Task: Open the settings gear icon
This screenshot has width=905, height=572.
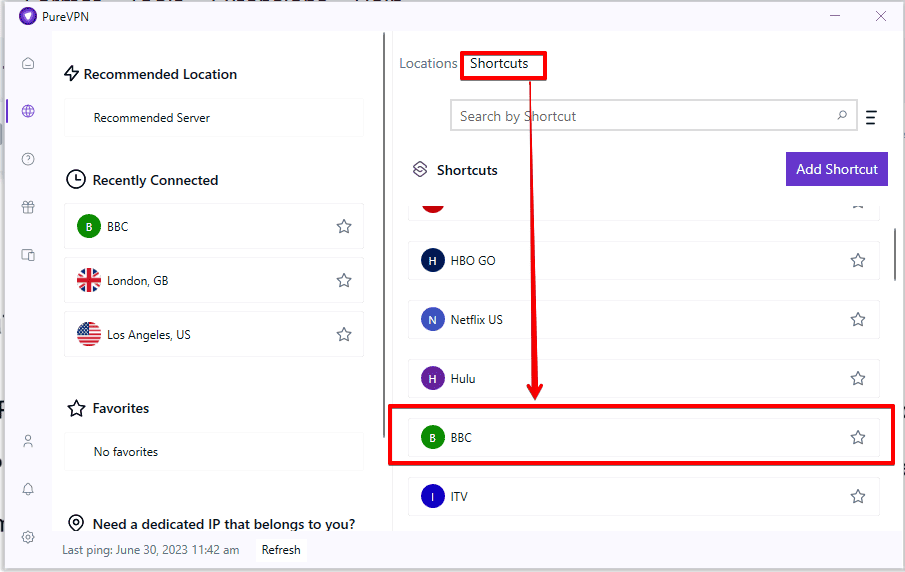Action: coord(28,537)
